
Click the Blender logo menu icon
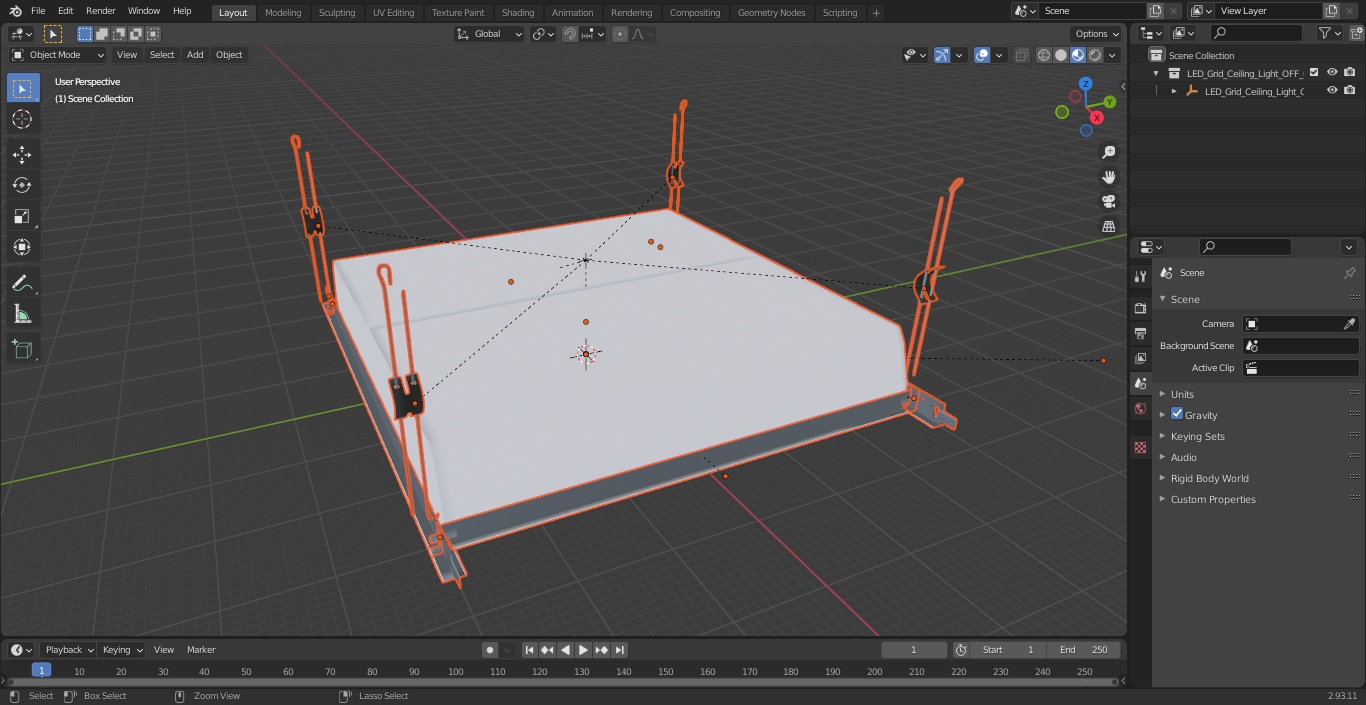tap(15, 11)
